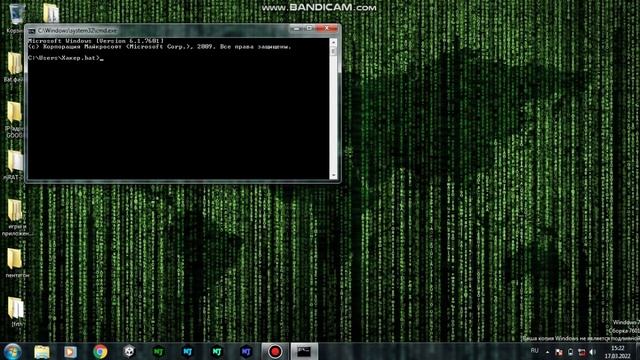This screenshot has width=640, height=360.
Task: Open Google Chrome from the taskbar
Action: pos(100,351)
